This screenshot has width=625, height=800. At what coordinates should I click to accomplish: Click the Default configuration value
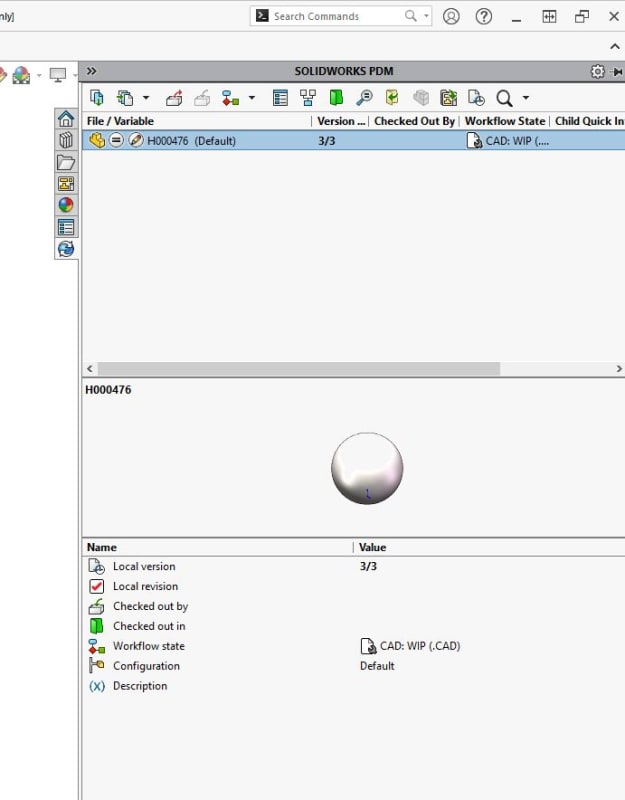pyautogui.click(x=377, y=666)
